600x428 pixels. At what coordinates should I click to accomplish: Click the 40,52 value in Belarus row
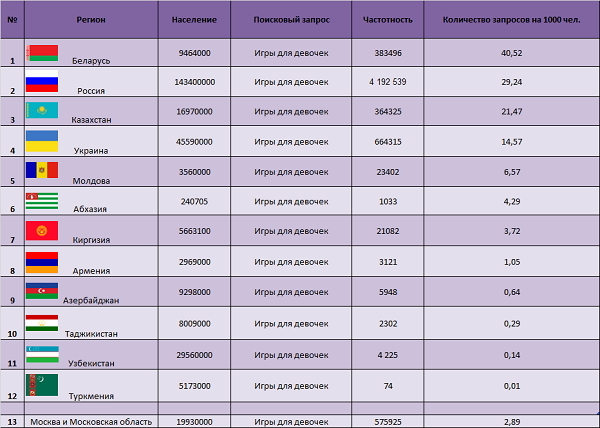(513, 53)
